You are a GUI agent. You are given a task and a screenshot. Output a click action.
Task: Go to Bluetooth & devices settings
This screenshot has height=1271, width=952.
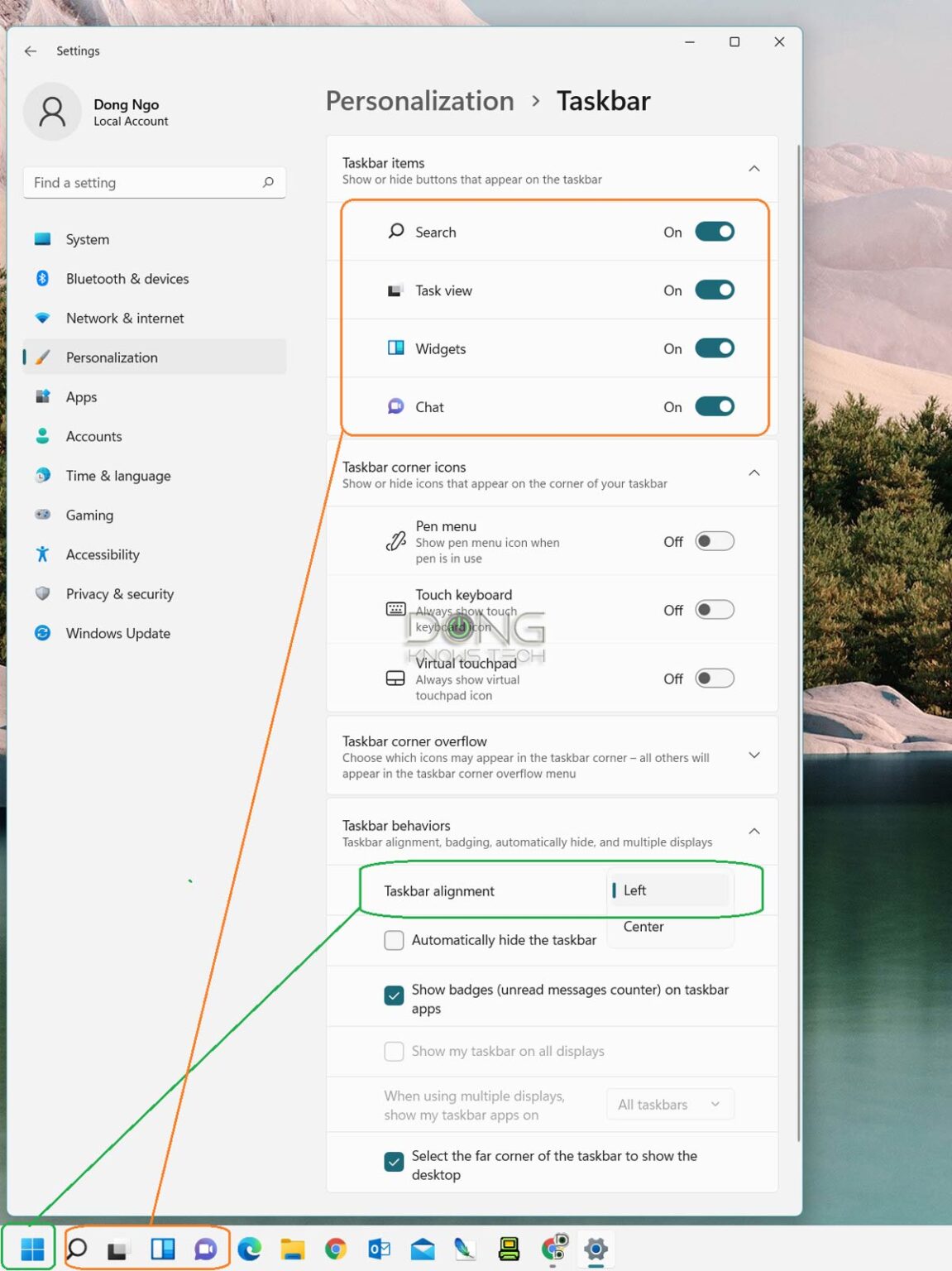click(127, 279)
